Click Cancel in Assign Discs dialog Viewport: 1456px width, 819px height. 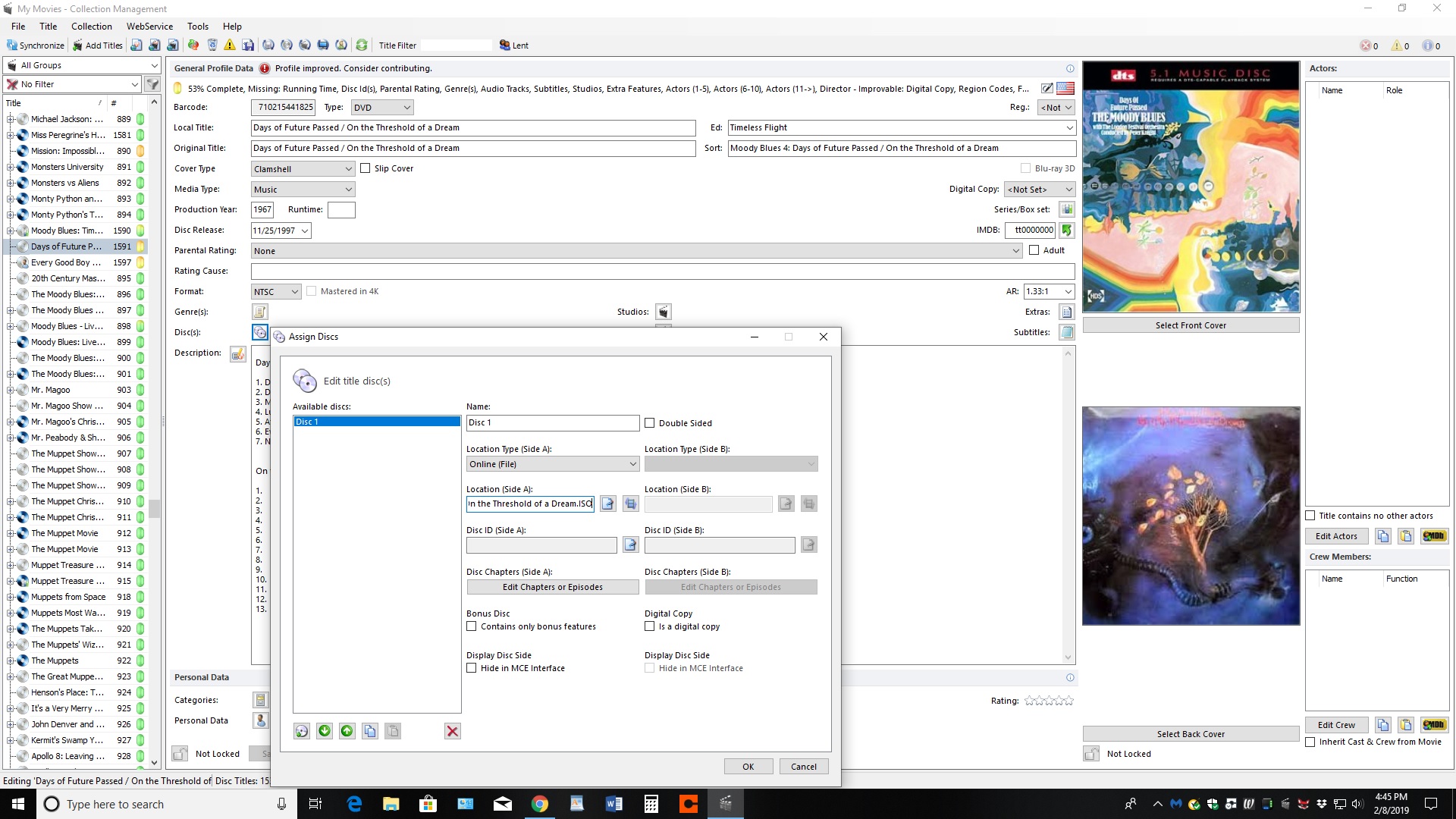[x=804, y=767]
